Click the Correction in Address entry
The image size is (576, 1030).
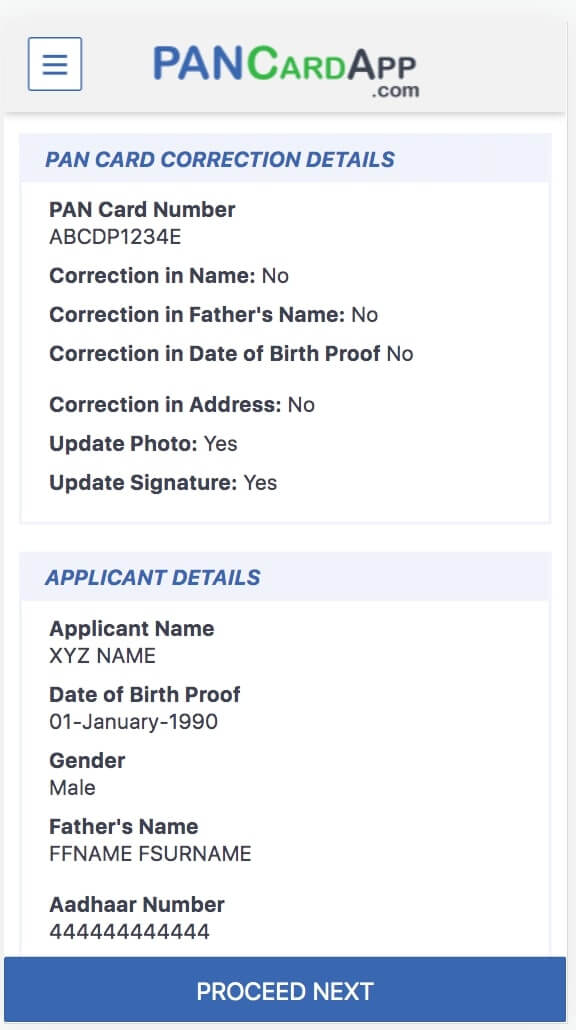tap(181, 405)
